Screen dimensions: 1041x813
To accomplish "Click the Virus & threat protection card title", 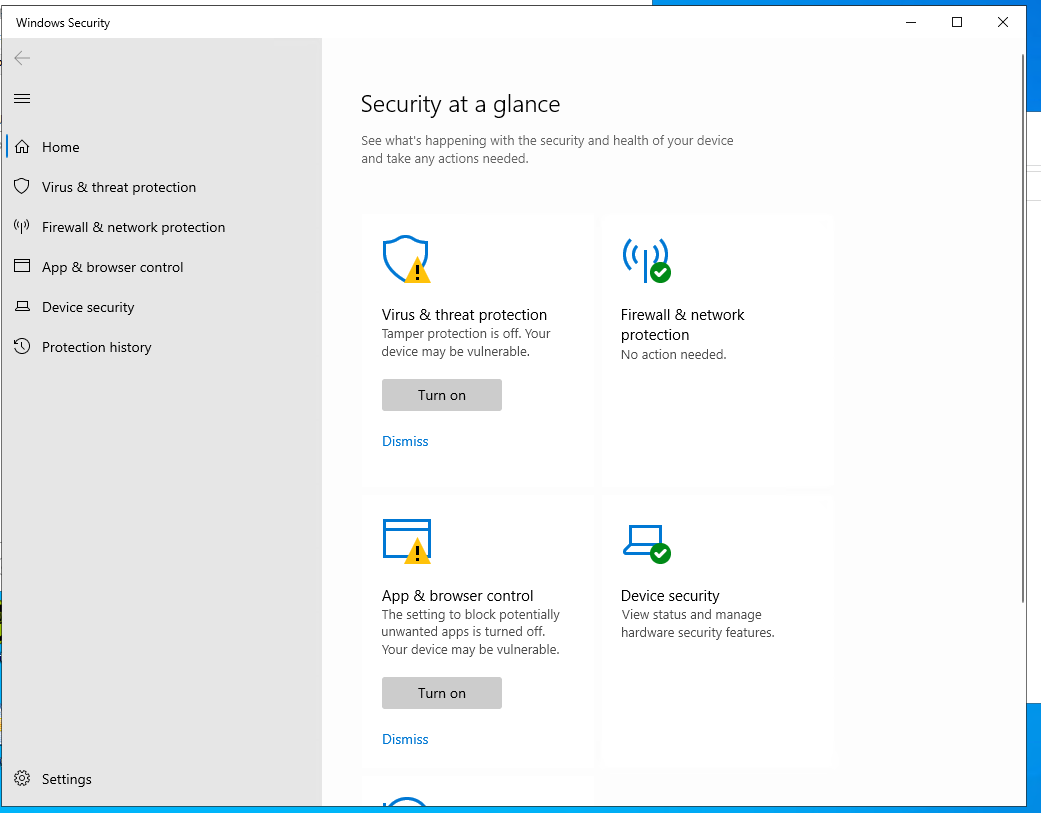I will [464, 315].
